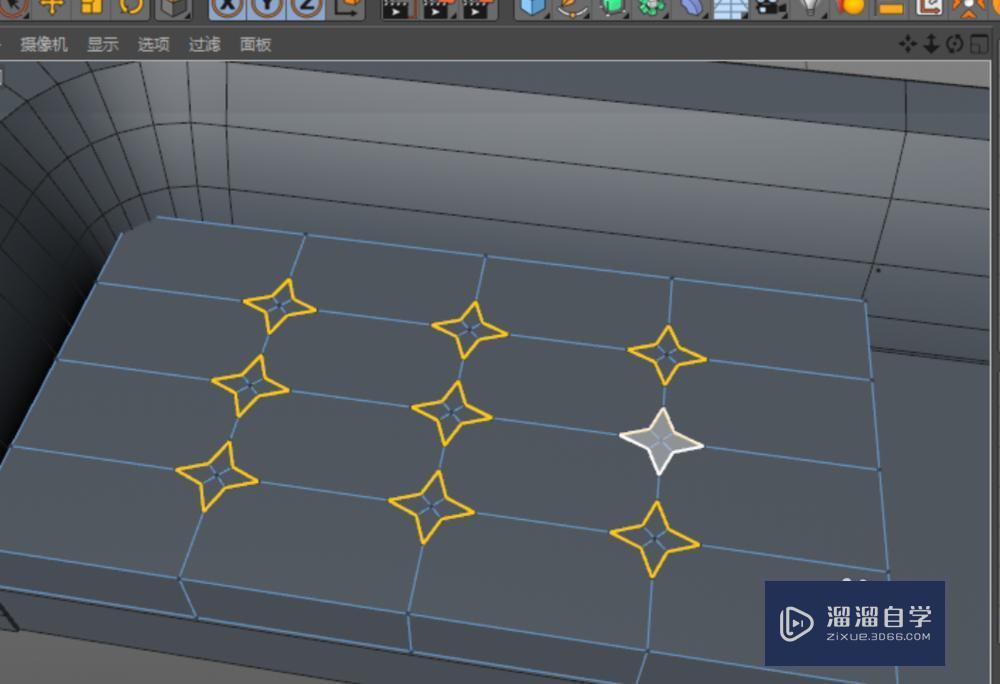The height and width of the screenshot is (684, 1000).
Task: Click the viewport orbit rotate icon
Action: click(x=955, y=44)
